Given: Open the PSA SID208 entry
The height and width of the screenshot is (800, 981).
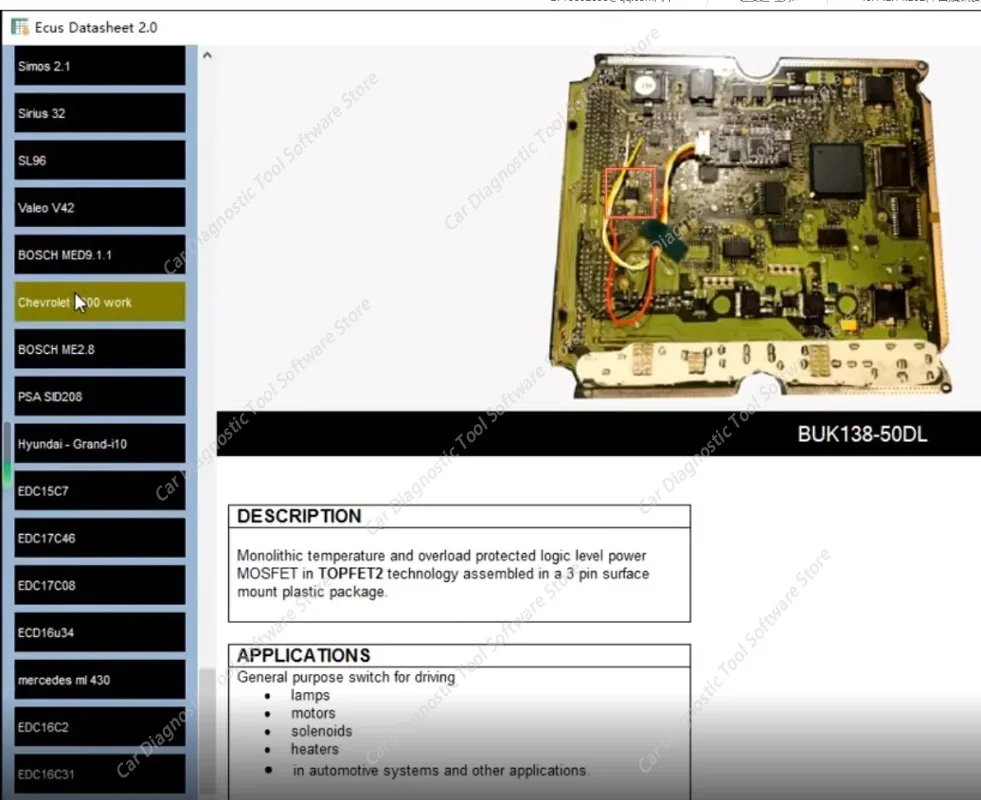Looking at the screenshot, I should pyautogui.click(x=100, y=397).
